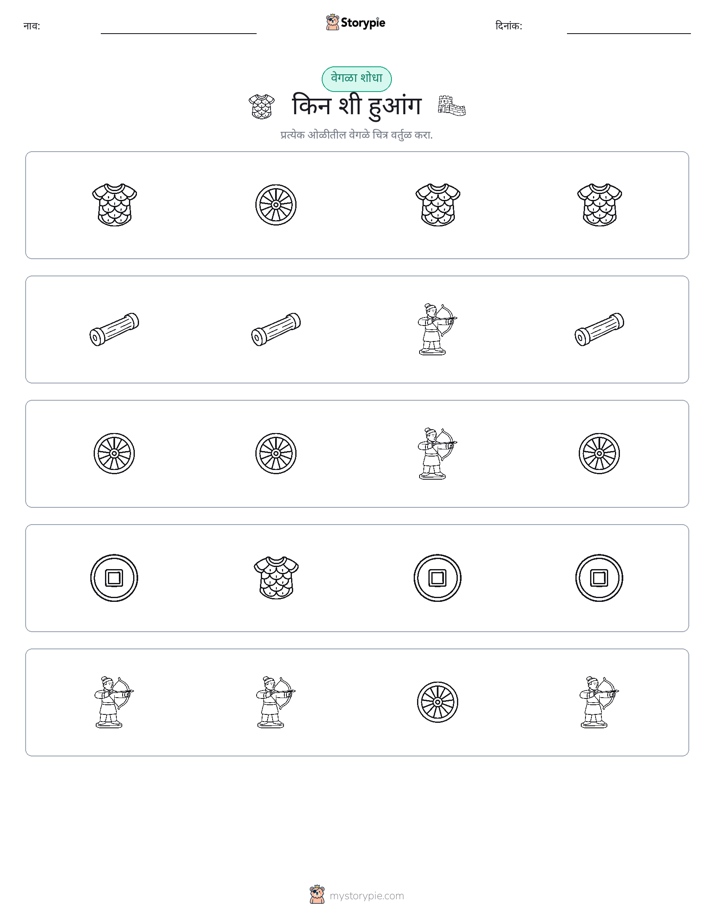714x924 pixels.
Task: Select the first coin in row four
Action: 114,578
